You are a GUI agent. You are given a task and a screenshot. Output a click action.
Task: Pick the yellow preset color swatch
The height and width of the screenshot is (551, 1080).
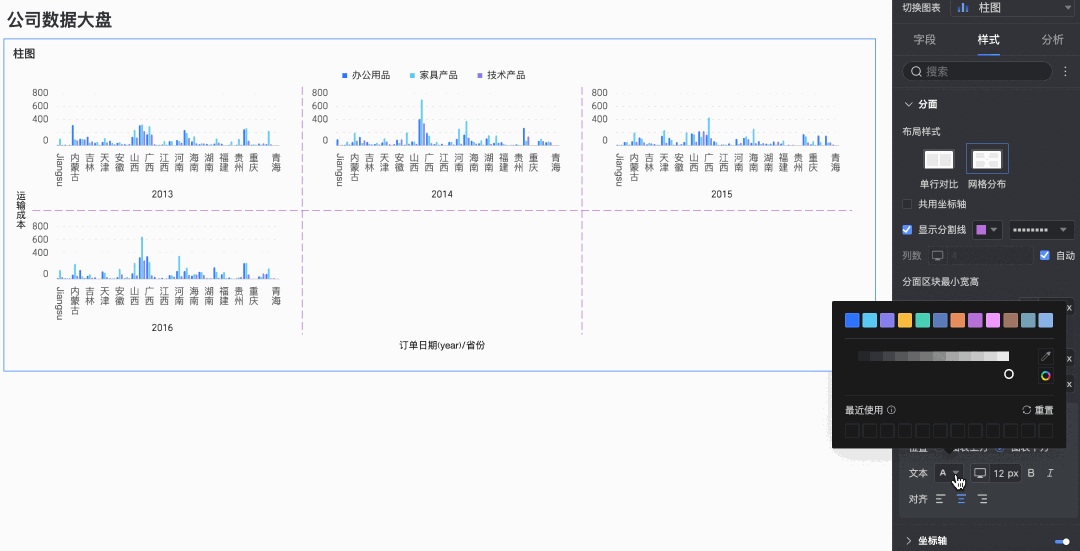[x=905, y=320]
